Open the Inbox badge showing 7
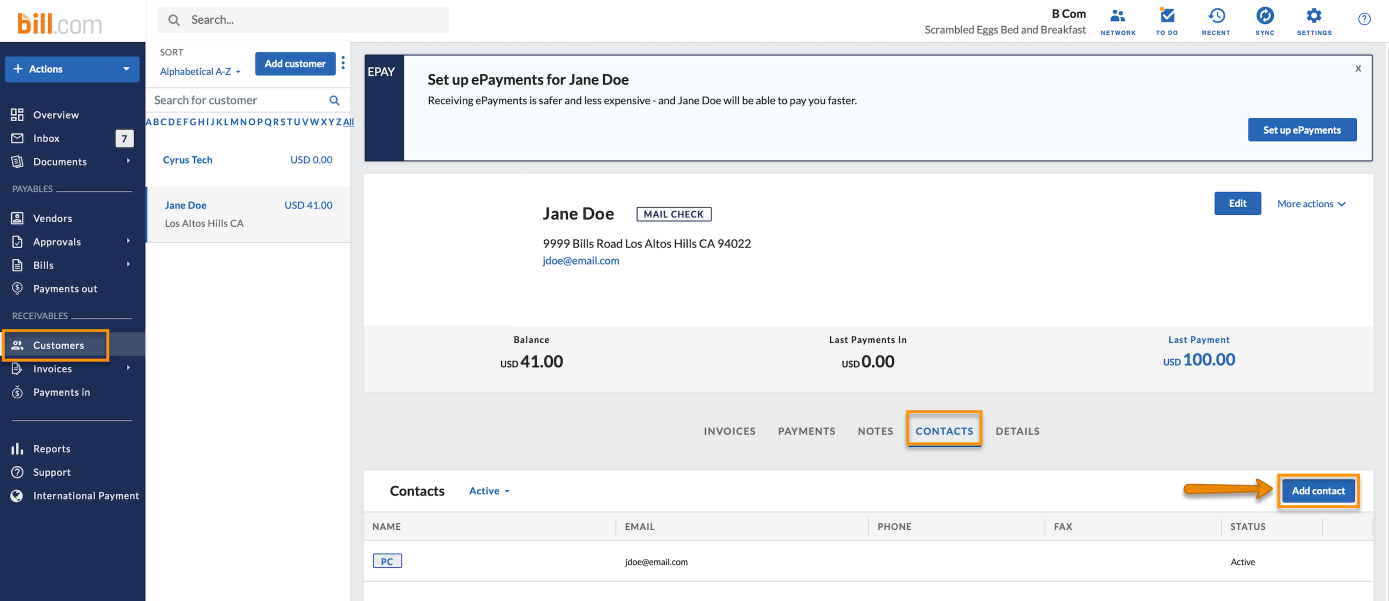The height and width of the screenshot is (601, 1389). pyautogui.click(x=124, y=139)
